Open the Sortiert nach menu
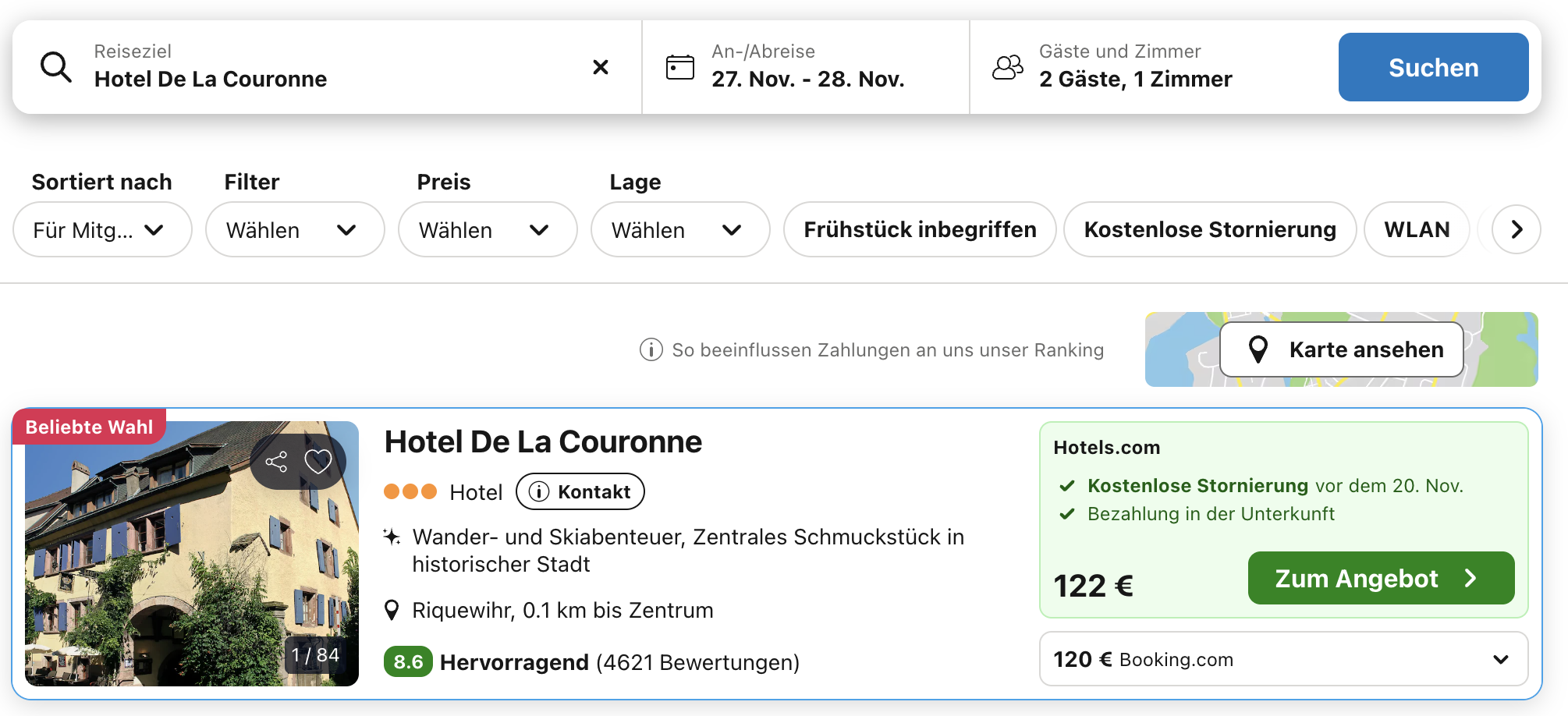 point(101,229)
